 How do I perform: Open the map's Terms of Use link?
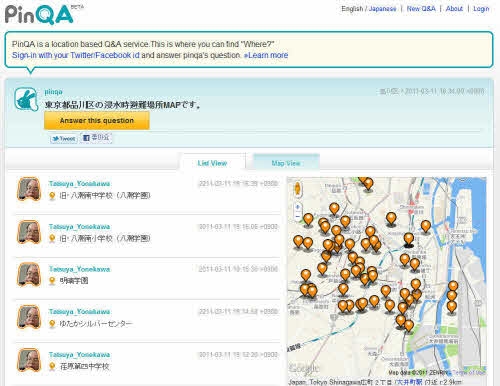(x=469, y=372)
